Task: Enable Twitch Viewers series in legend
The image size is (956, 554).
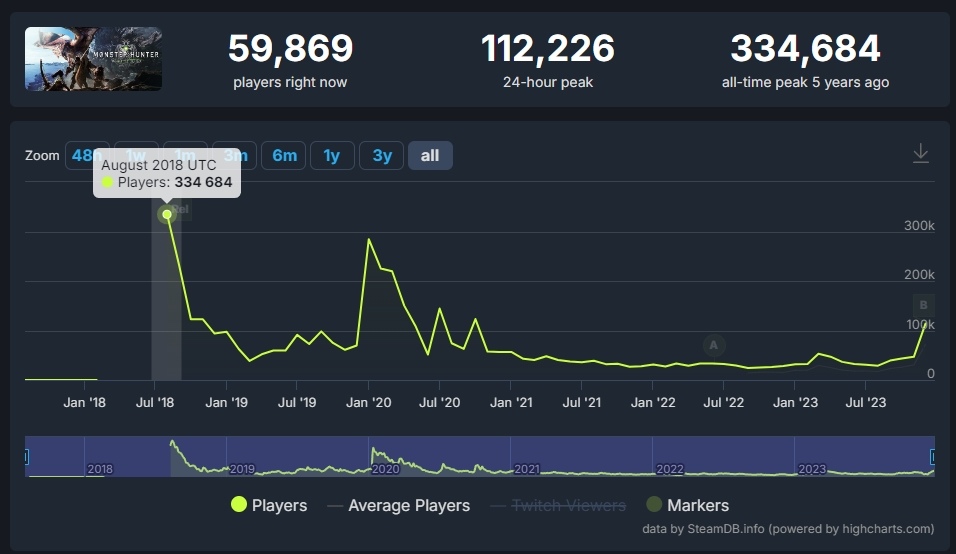Action: 558,505
